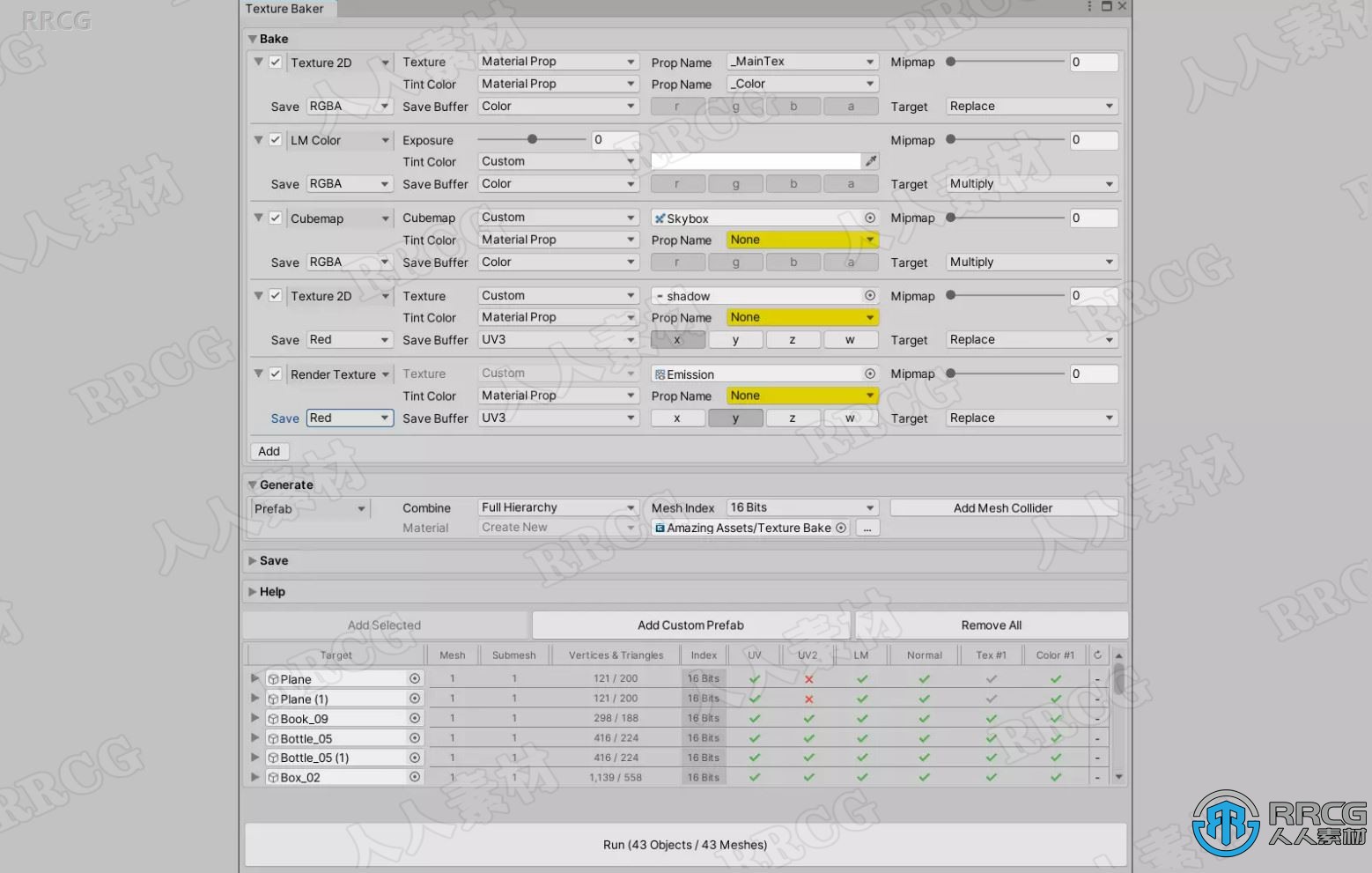Open LM Color Target Multiply dropdown
The height and width of the screenshot is (873, 1372).
1032,183
